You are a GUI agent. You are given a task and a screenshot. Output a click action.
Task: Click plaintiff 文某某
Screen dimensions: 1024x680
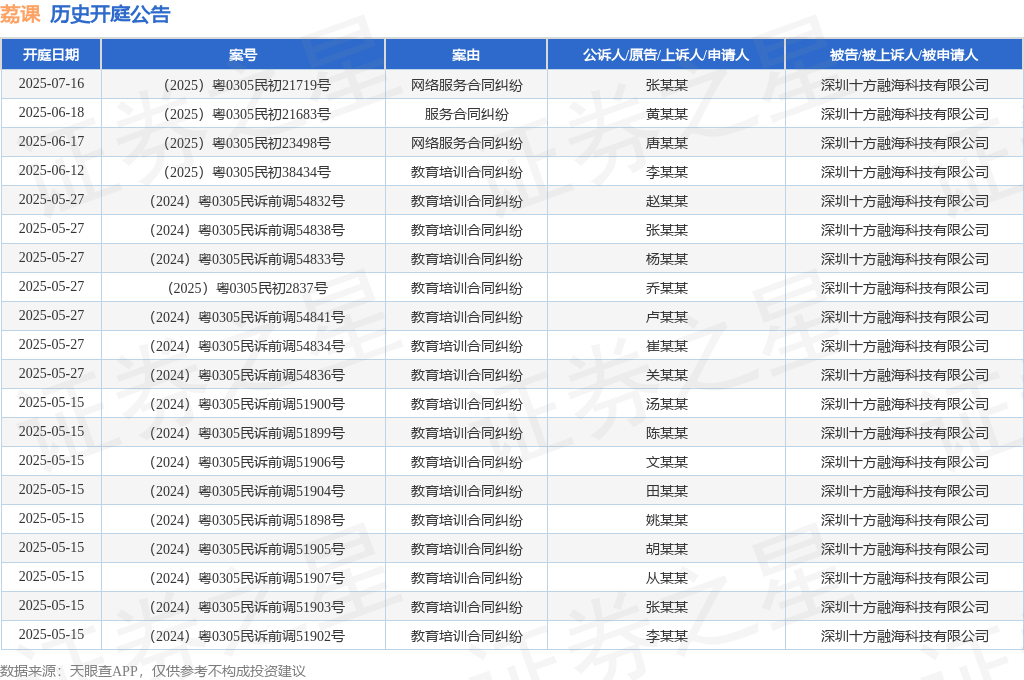click(x=666, y=462)
